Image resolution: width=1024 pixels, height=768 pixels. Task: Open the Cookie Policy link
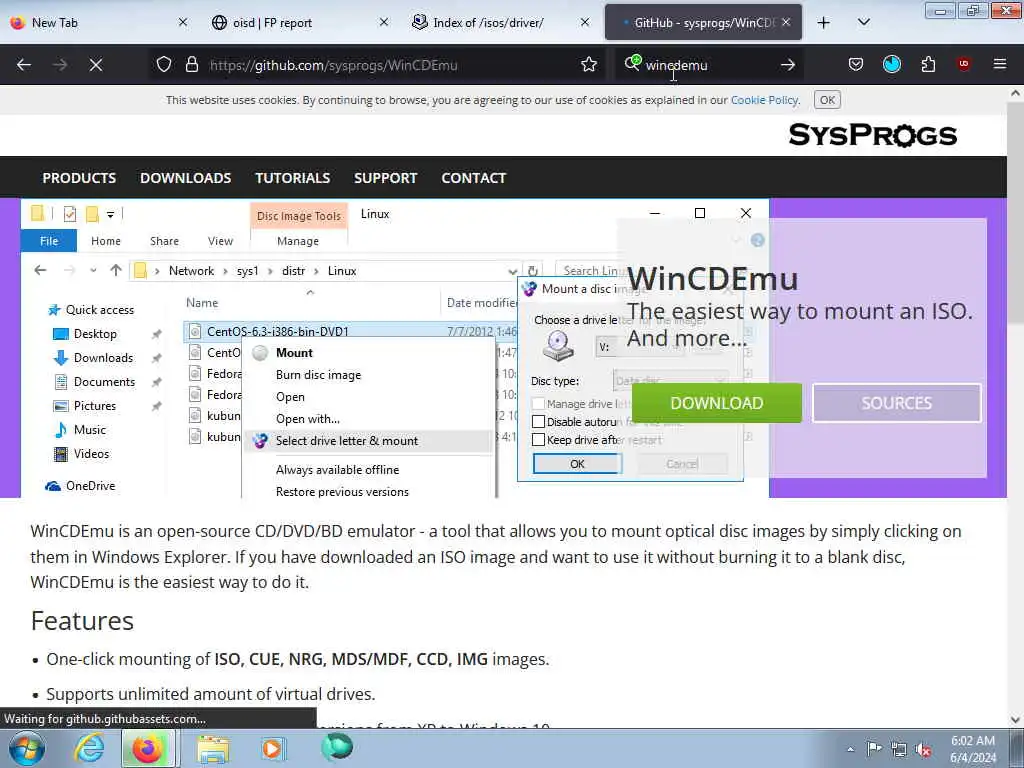764,100
